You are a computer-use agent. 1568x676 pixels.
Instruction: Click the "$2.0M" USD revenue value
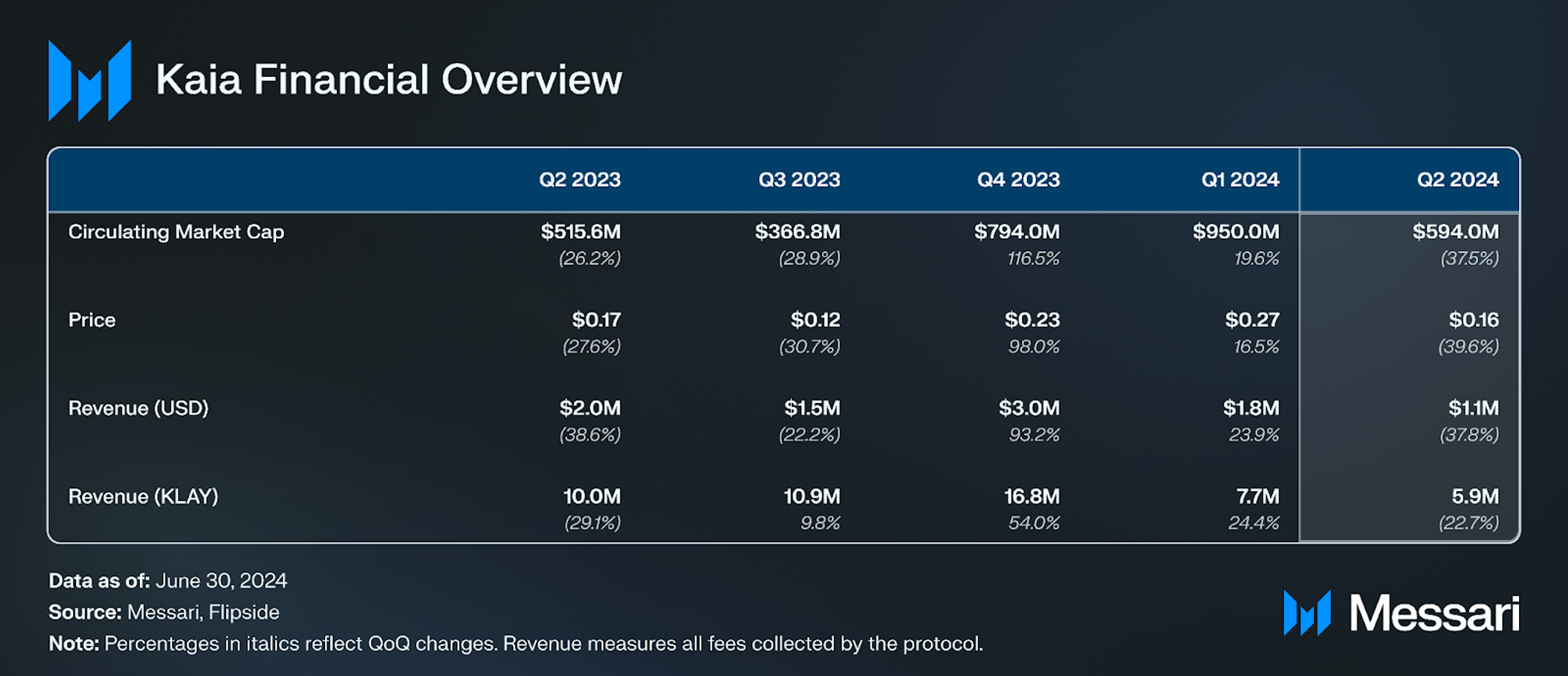[x=590, y=408]
